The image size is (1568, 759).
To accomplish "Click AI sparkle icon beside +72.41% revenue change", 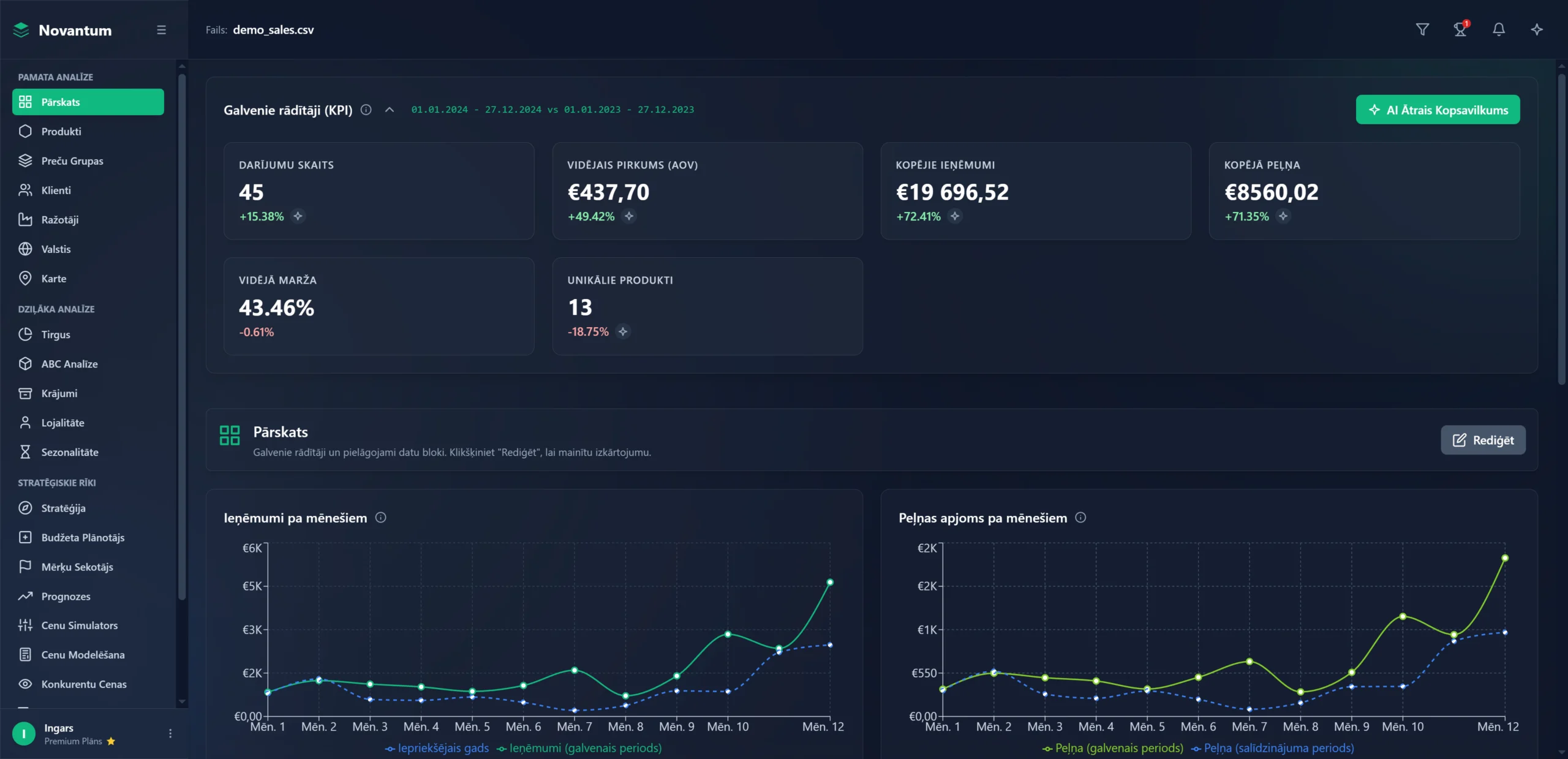I will click(955, 216).
